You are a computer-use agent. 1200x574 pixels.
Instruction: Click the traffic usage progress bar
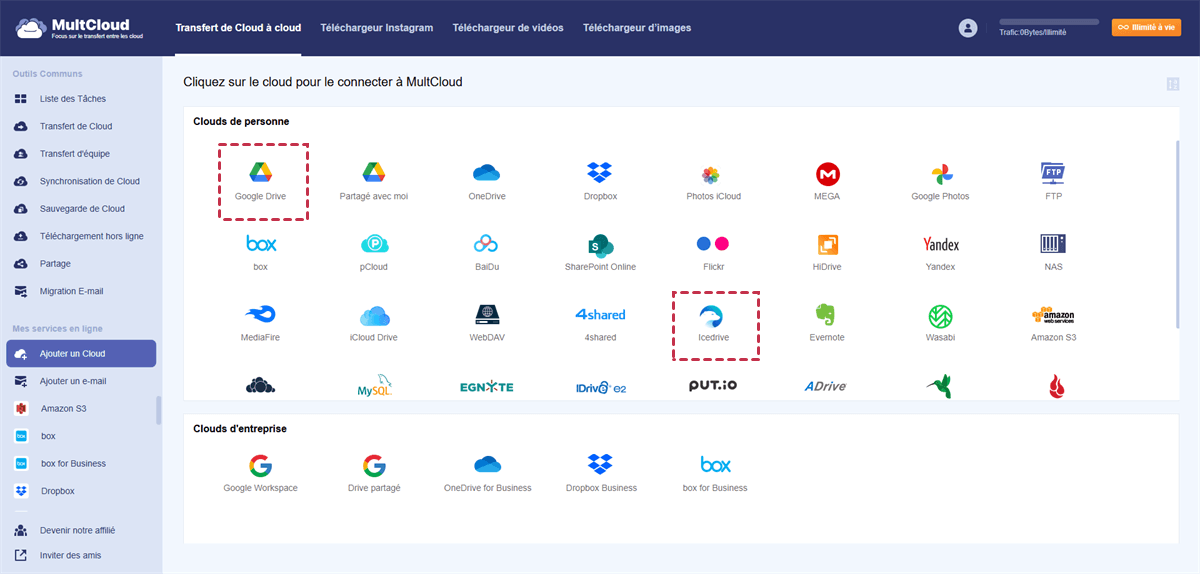(x=1049, y=21)
